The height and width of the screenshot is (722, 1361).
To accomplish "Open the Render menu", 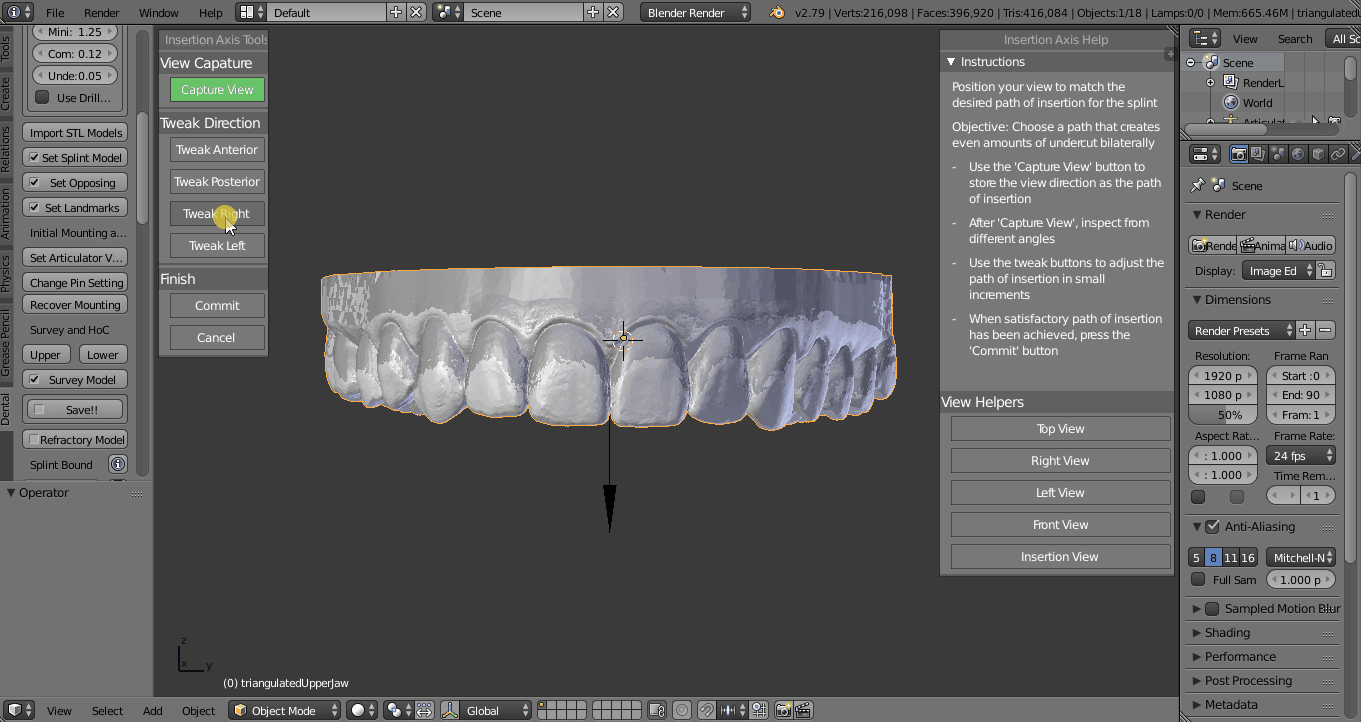I will point(101,12).
